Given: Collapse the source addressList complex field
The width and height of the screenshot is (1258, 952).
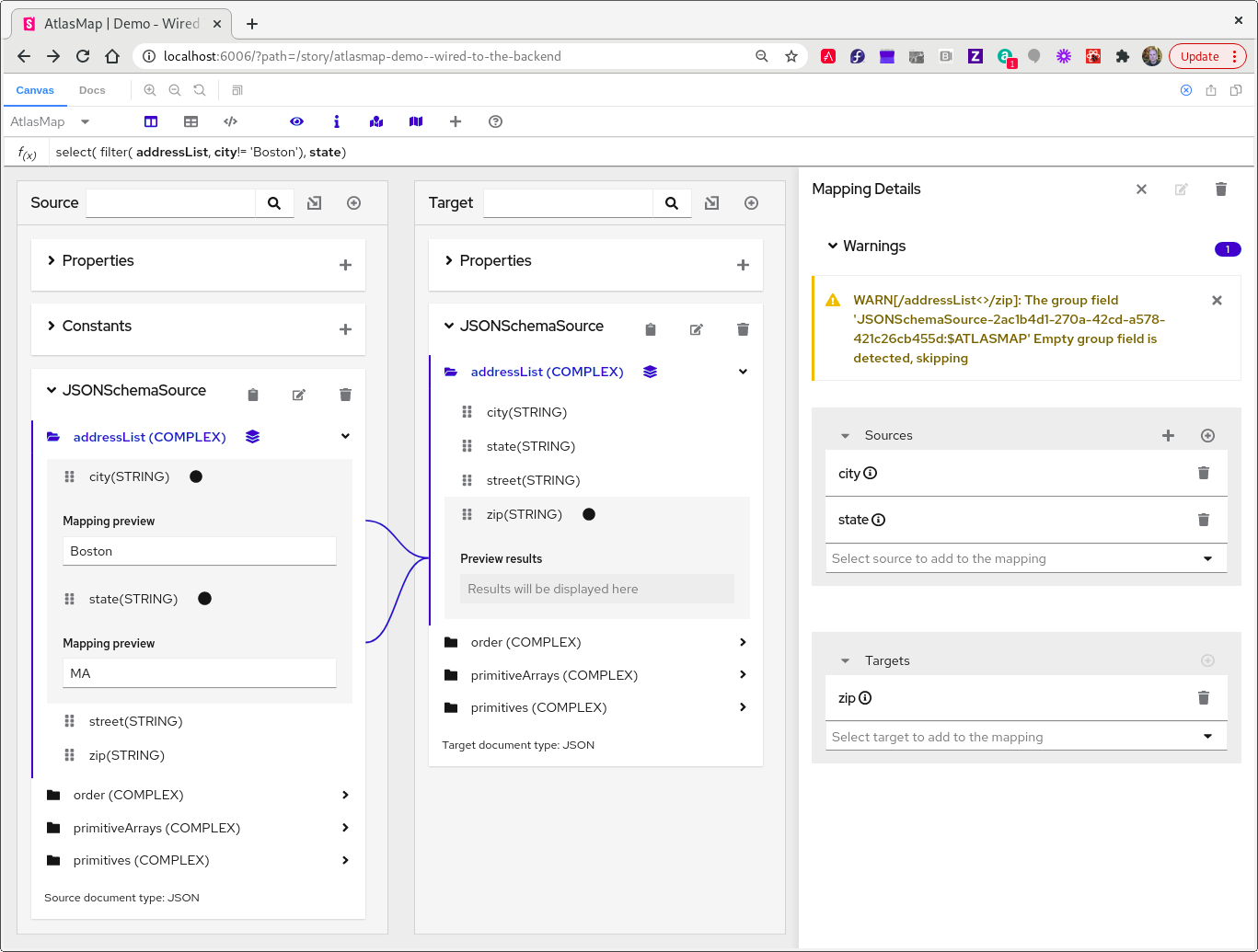Looking at the screenshot, I should 344,436.
